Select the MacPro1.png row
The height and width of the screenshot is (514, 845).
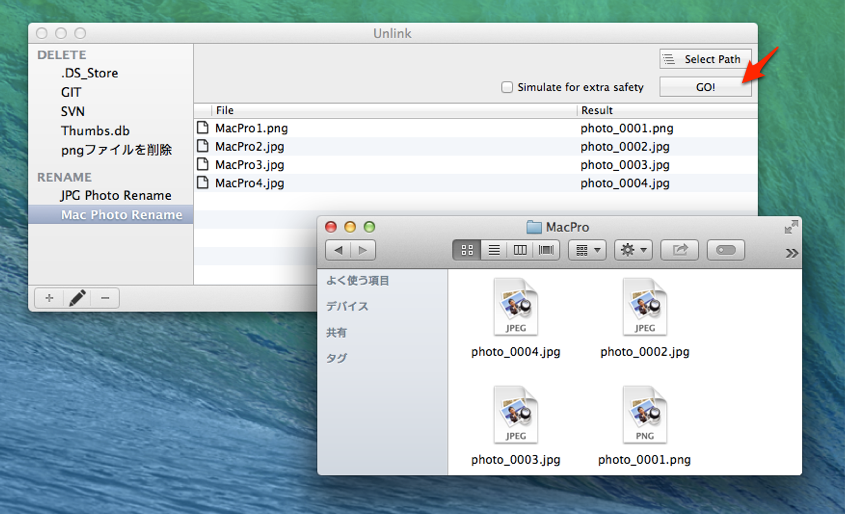coord(475,128)
